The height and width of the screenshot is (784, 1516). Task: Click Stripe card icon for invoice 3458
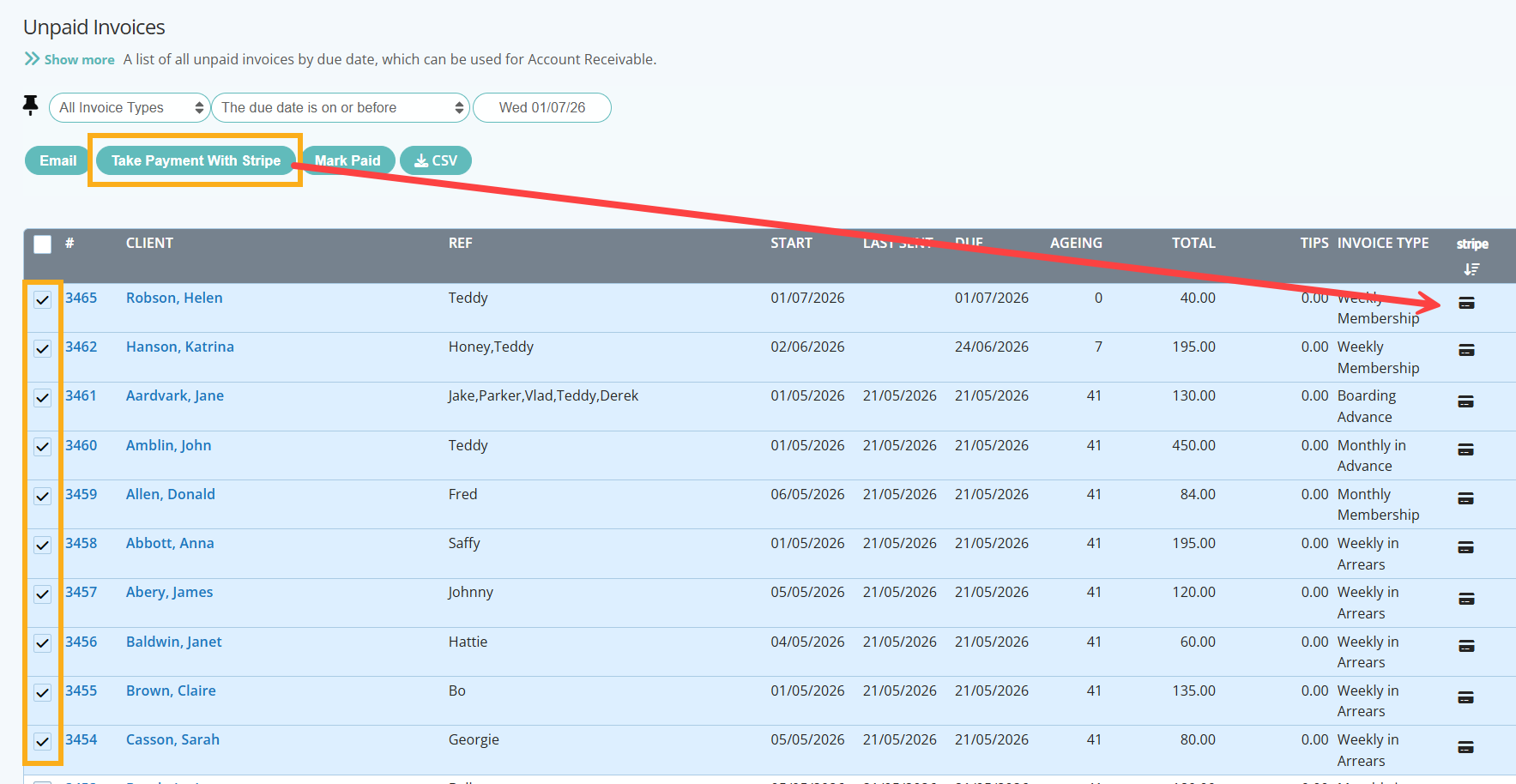coord(1466,547)
